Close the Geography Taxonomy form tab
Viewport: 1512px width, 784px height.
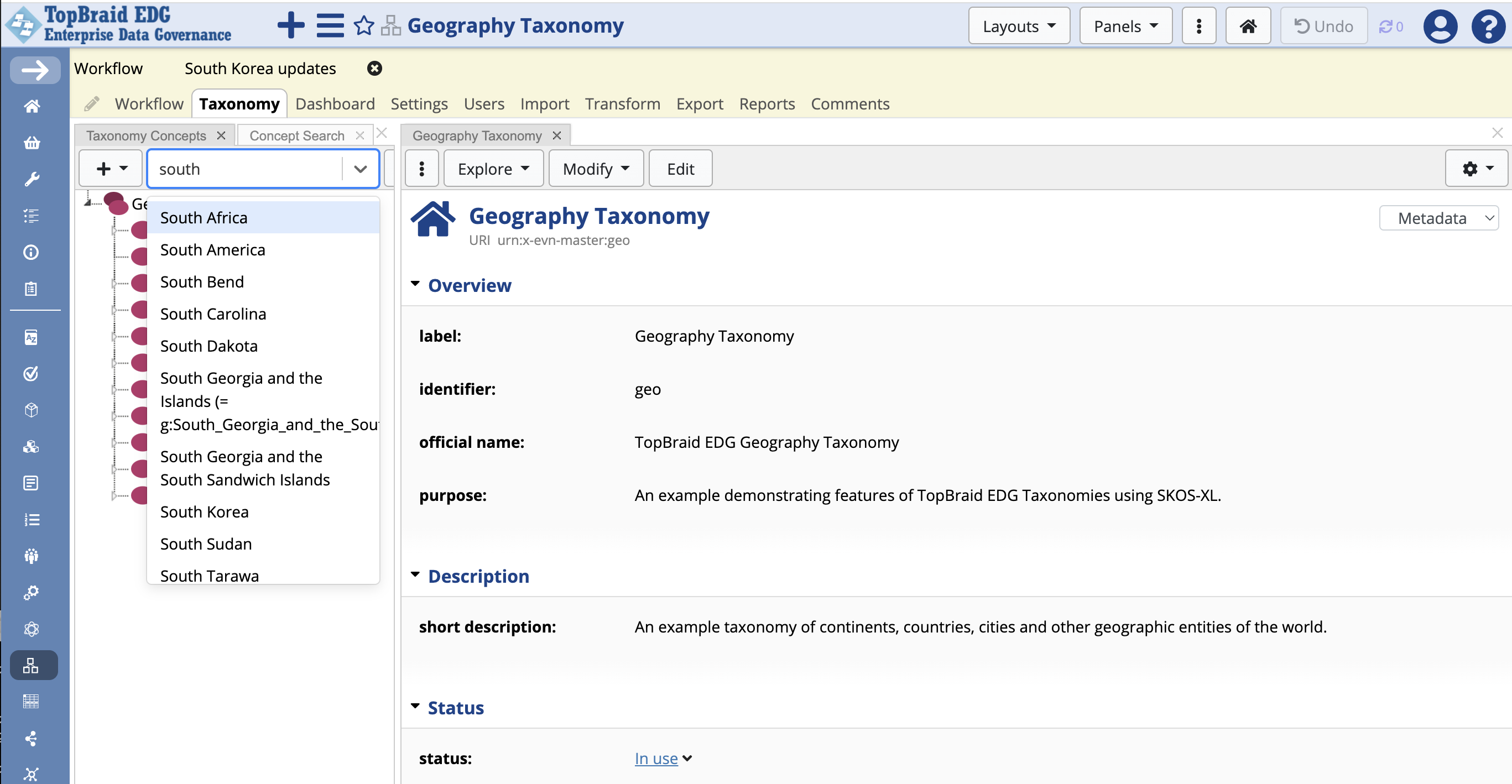[x=557, y=135]
